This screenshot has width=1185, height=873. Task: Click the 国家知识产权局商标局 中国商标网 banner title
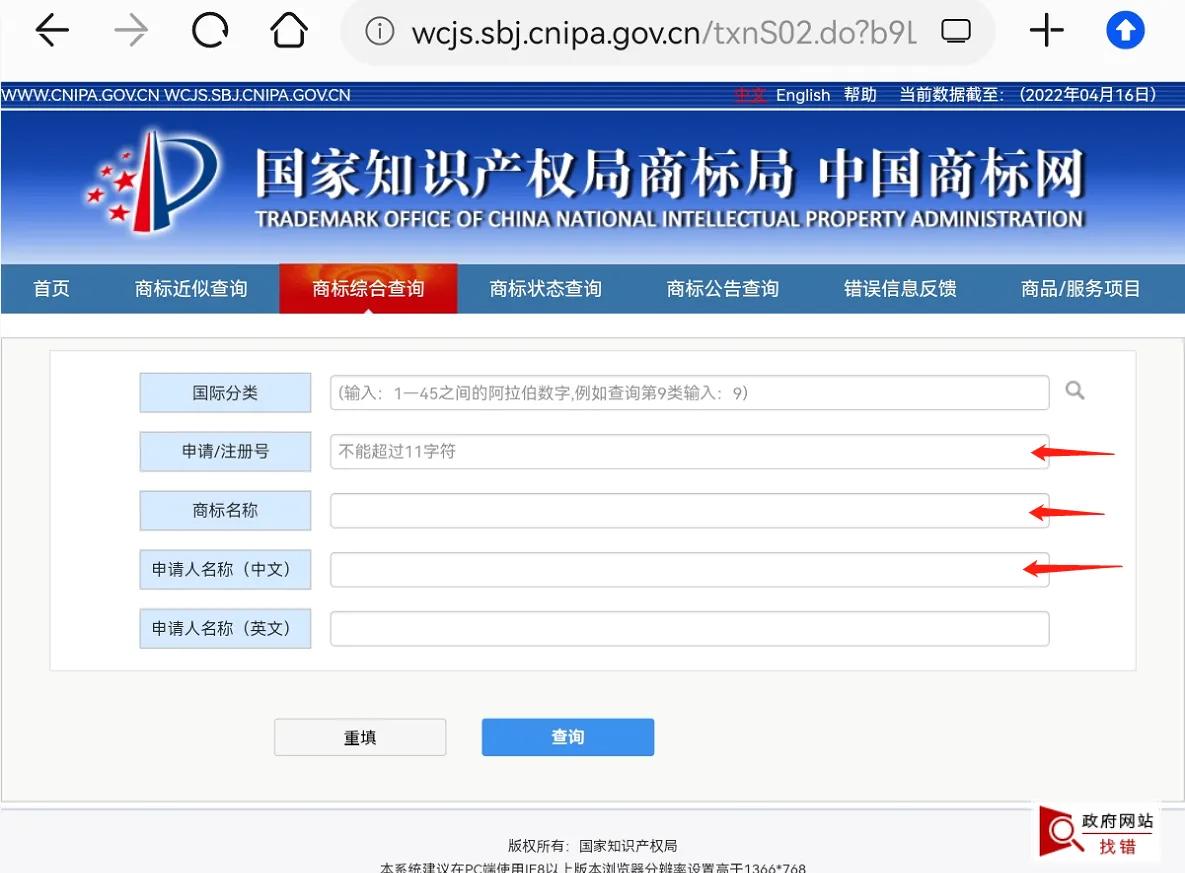[670, 174]
